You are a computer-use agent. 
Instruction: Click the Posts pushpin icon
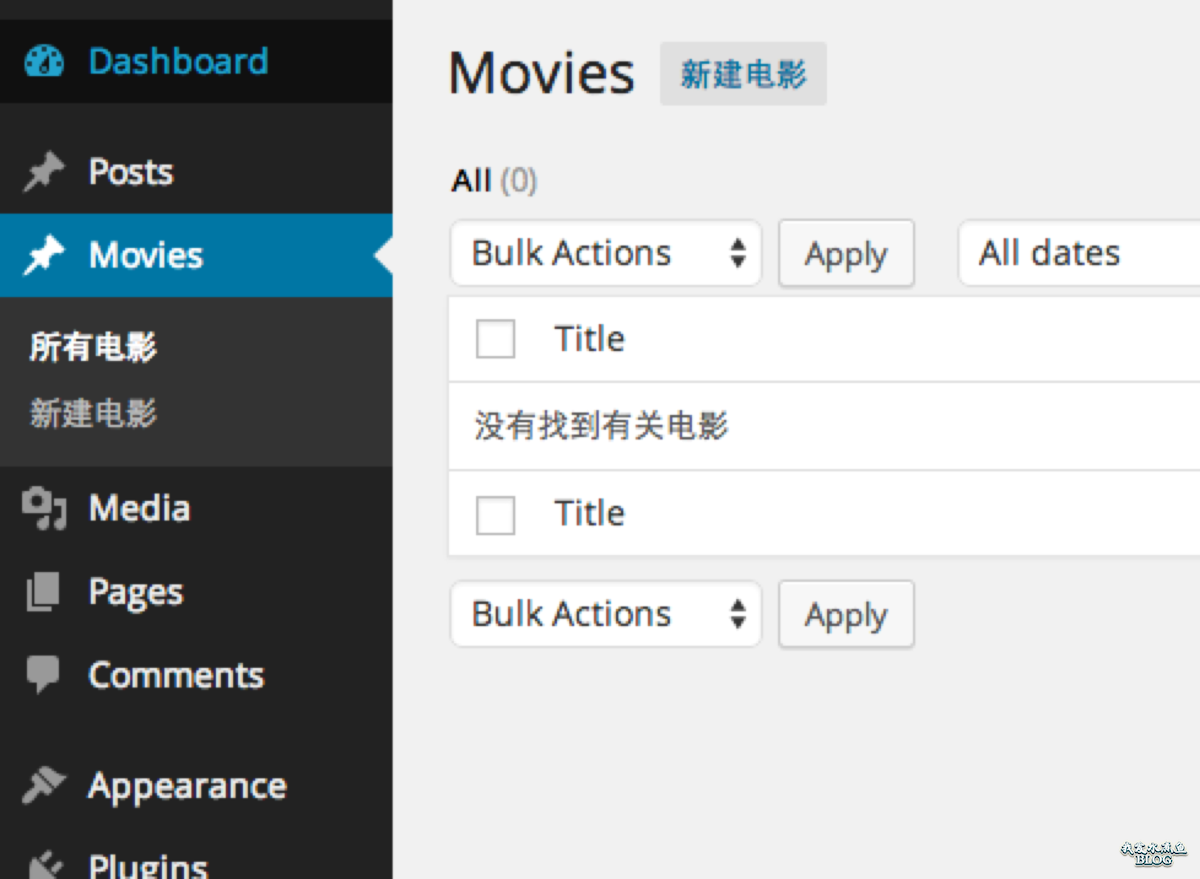coord(44,173)
